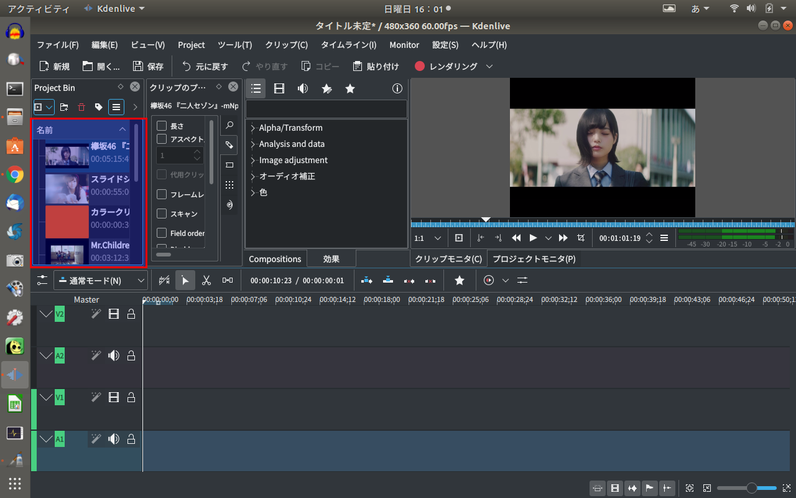Image resolution: width=796 pixels, height=498 pixels.
Task: Click the monitor crop/zone icon
Action: tap(581, 238)
